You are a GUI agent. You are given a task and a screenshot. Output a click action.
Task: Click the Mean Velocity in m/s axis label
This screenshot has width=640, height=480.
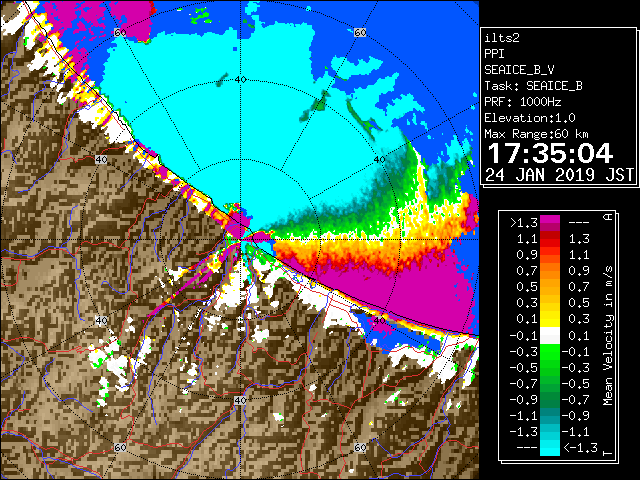pos(608,336)
